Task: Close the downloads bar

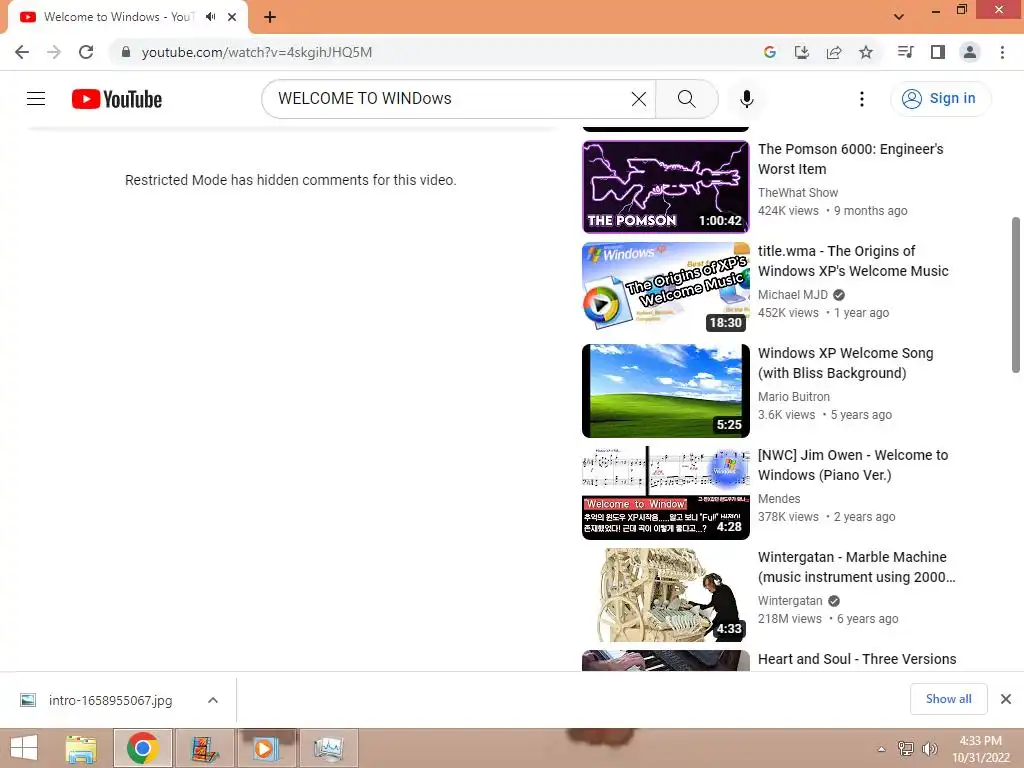Action: 1006,699
